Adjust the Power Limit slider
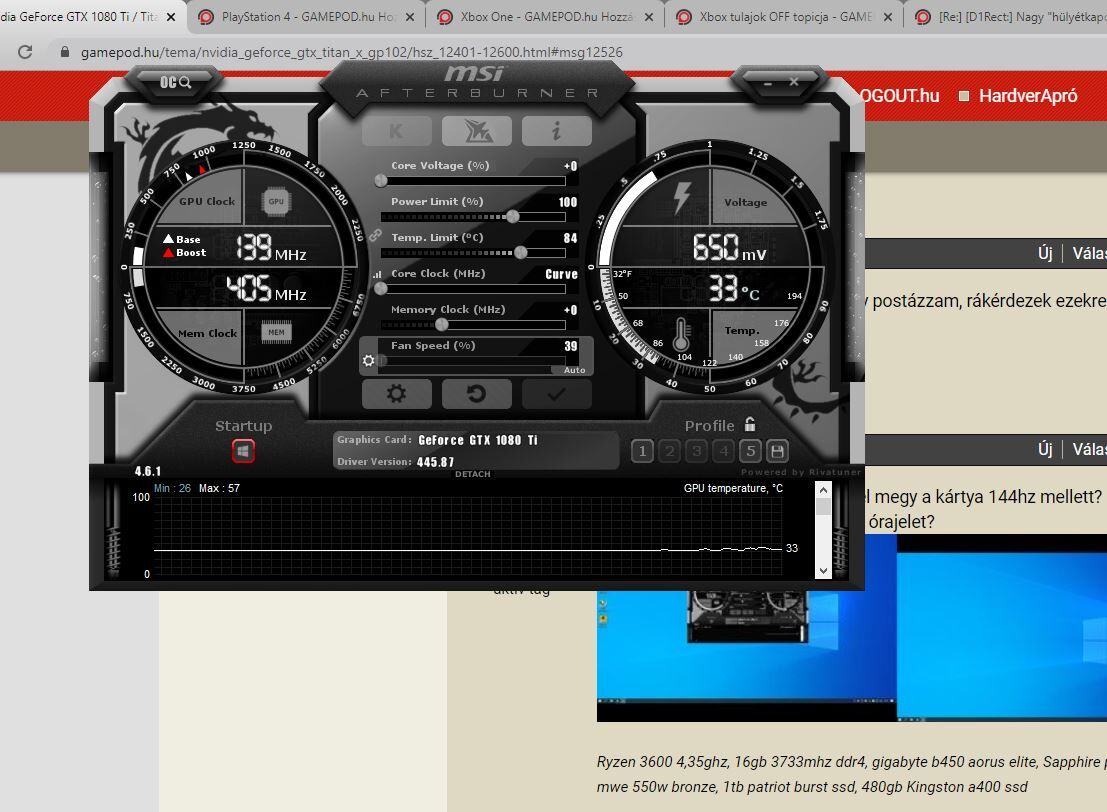 [x=473, y=217]
